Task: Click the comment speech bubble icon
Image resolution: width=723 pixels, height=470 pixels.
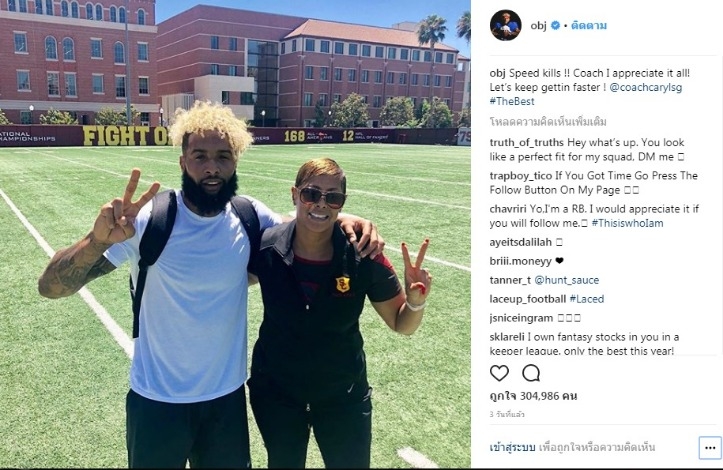Action: [x=531, y=373]
